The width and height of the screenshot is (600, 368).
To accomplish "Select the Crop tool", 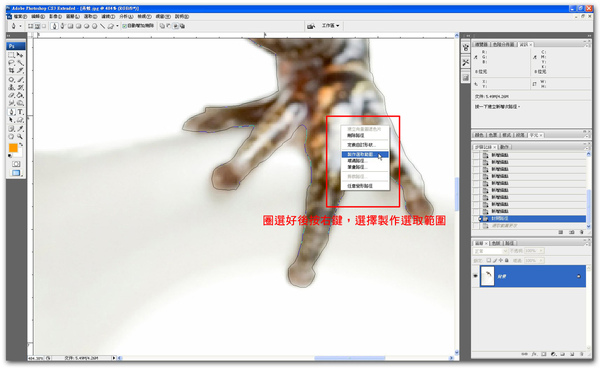I will point(11,70).
